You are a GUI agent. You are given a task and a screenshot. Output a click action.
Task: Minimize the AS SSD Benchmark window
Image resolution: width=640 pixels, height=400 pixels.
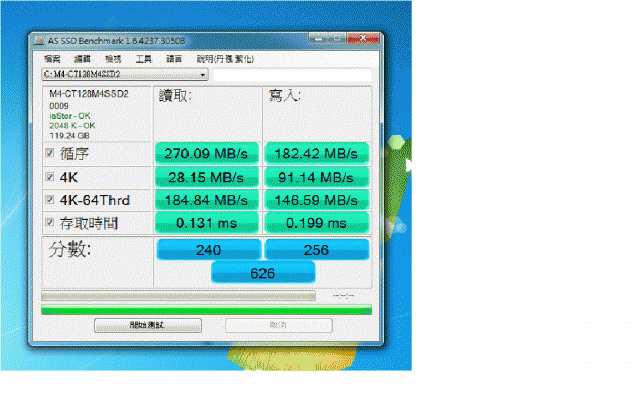tap(318, 38)
